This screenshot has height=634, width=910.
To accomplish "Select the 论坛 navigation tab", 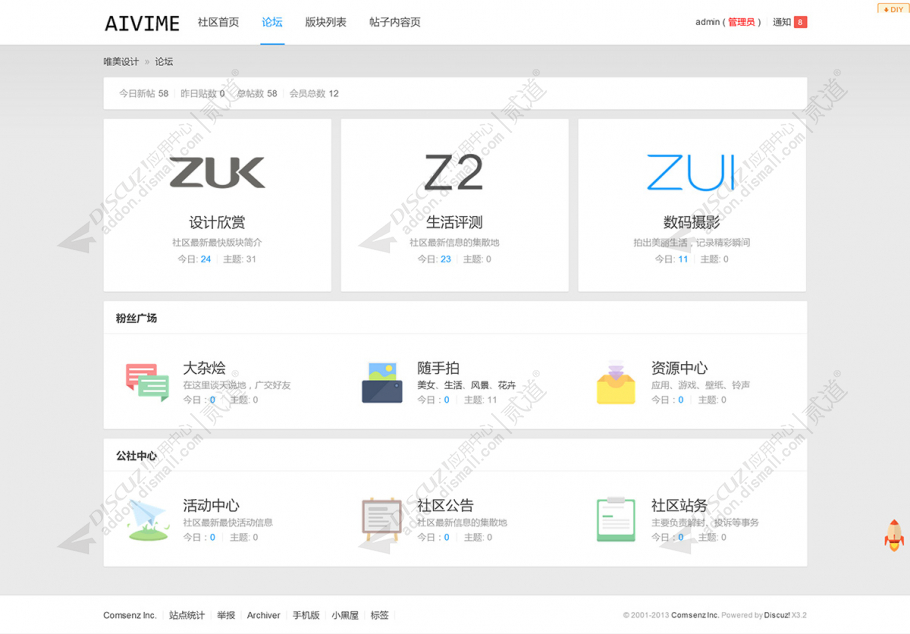I will tap(272, 22).
